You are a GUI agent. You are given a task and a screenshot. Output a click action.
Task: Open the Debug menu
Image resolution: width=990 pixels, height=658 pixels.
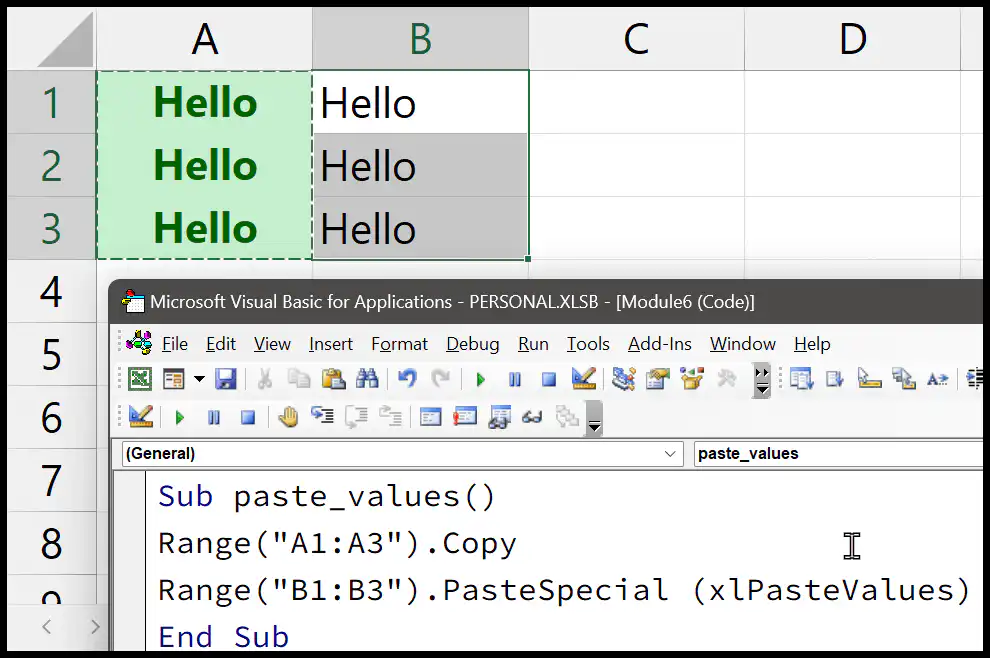tap(472, 344)
